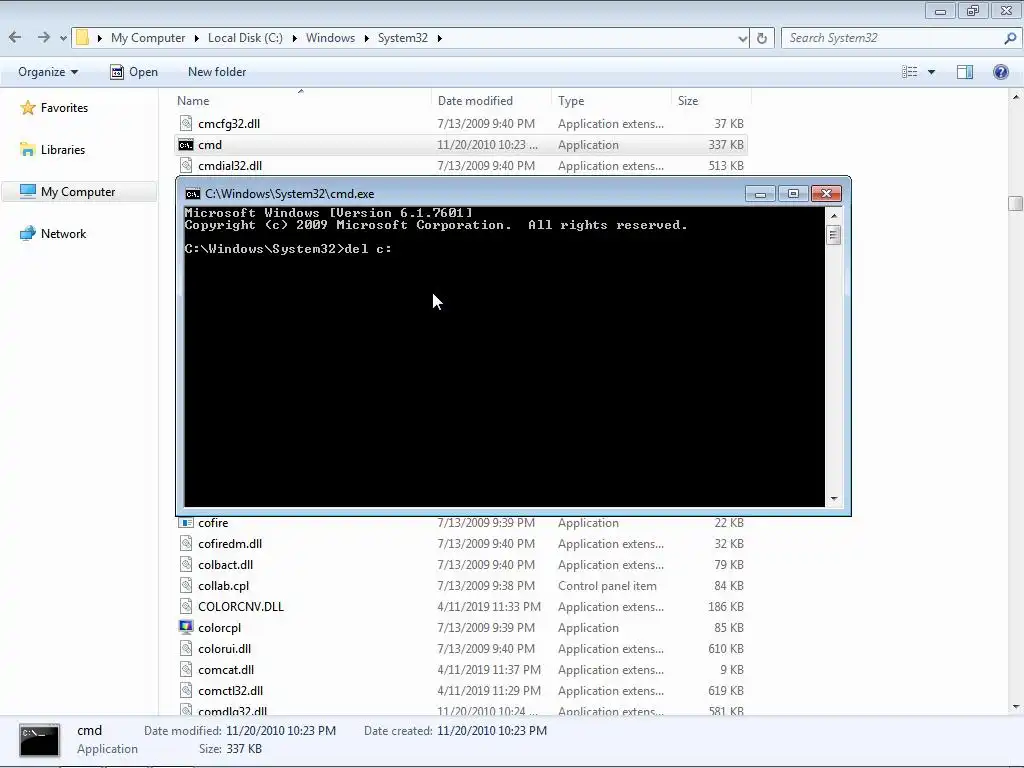The width and height of the screenshot is (1024, 768).
Task: Select Network in the navigation pane
Action: pyautogui.click(x=63, y=234)
